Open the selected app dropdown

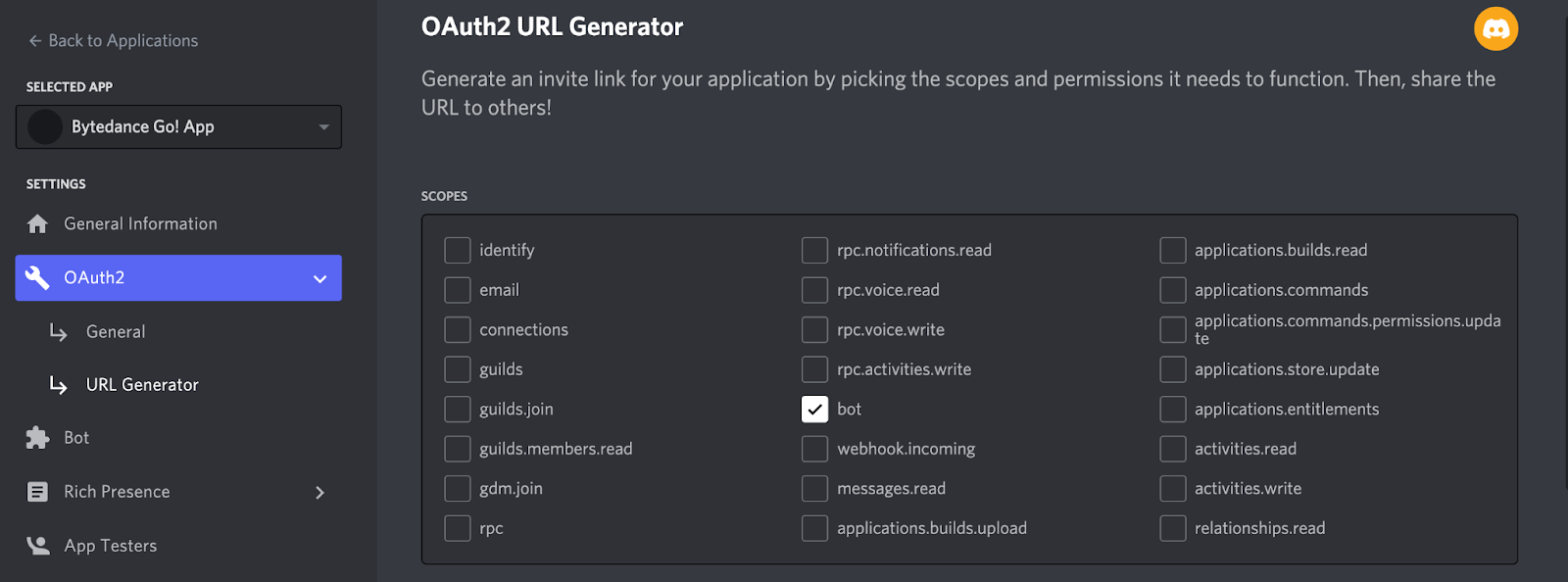[323, 127]
